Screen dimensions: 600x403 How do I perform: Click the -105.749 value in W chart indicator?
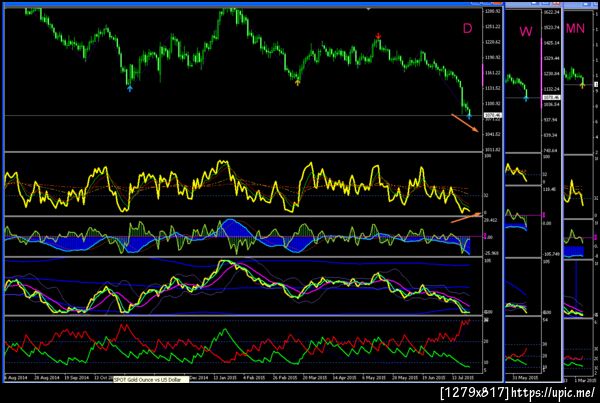551,254
